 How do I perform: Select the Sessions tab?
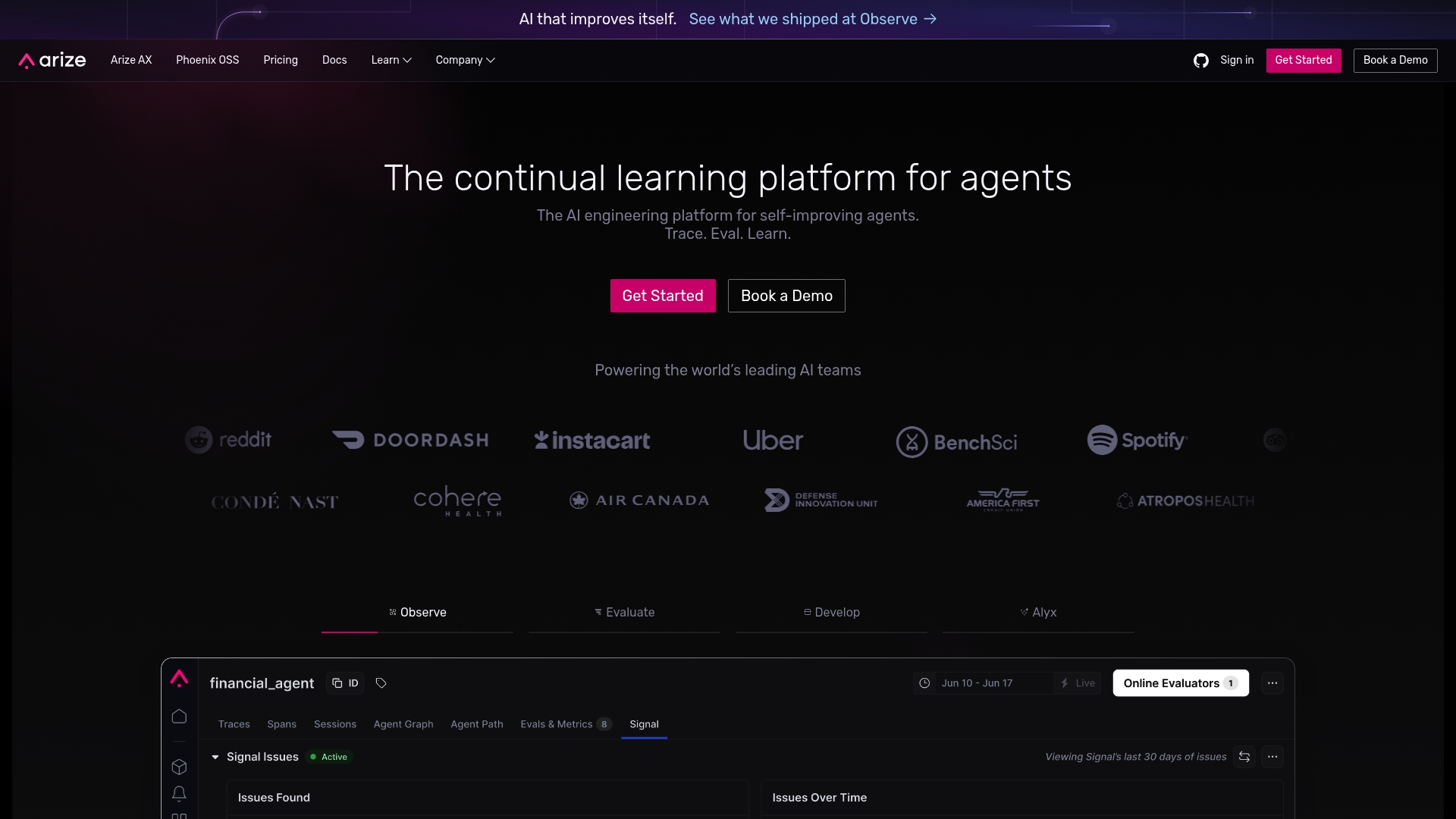click(334, 724)
